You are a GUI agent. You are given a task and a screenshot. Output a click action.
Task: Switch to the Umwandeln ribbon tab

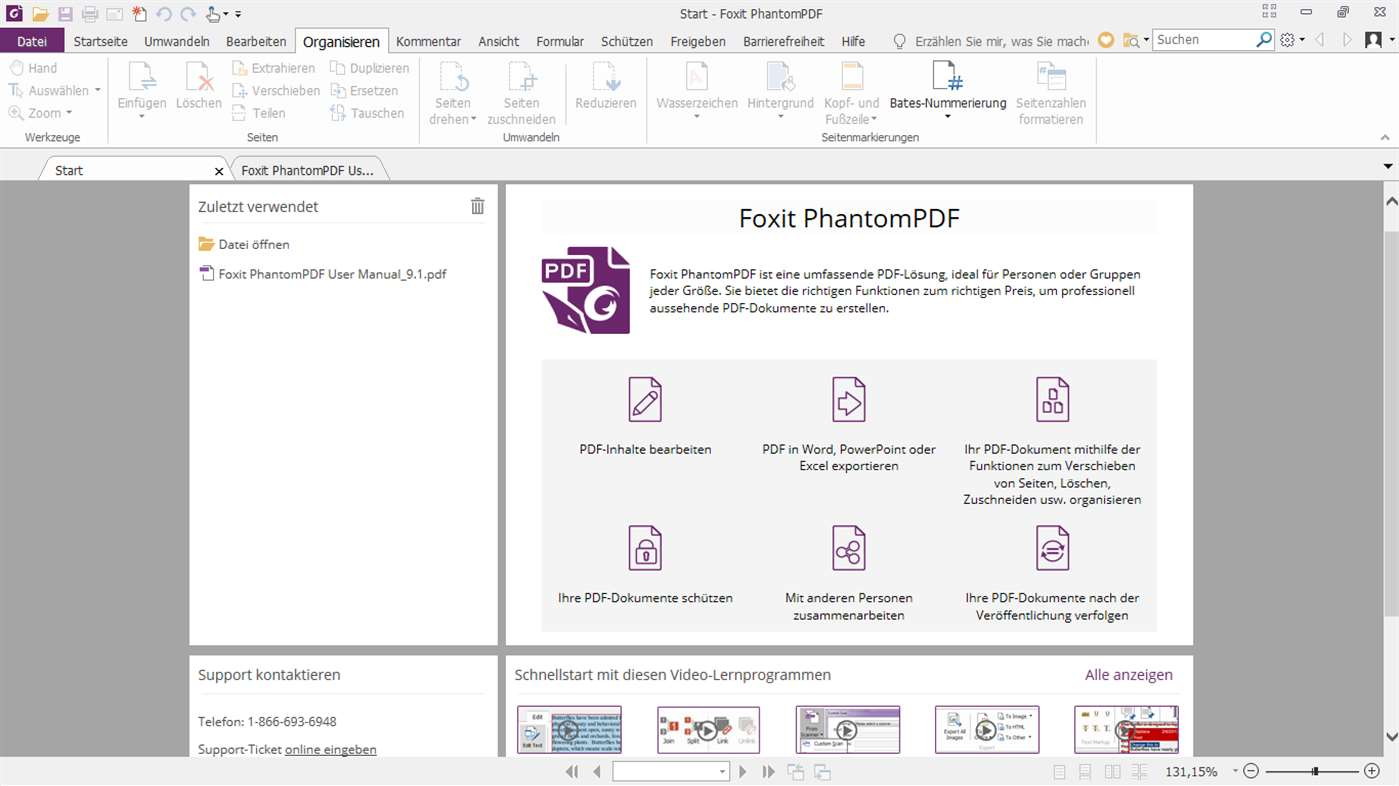177,41
